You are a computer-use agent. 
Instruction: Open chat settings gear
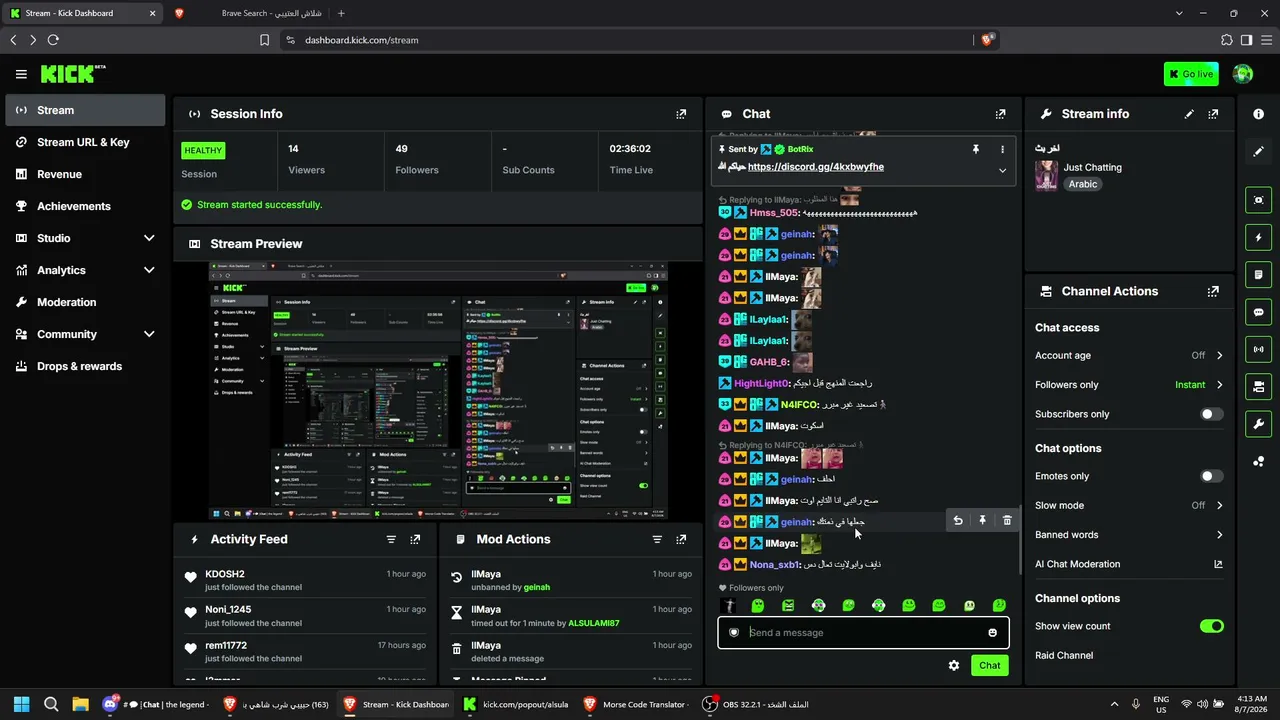pyautogui.click(x=954, y=665)
